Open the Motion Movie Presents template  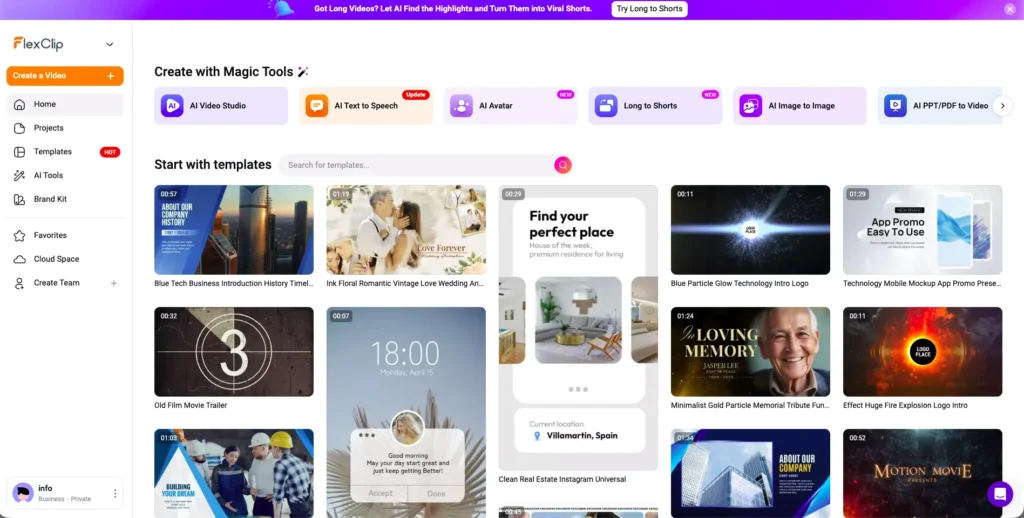tap(923, 474)
